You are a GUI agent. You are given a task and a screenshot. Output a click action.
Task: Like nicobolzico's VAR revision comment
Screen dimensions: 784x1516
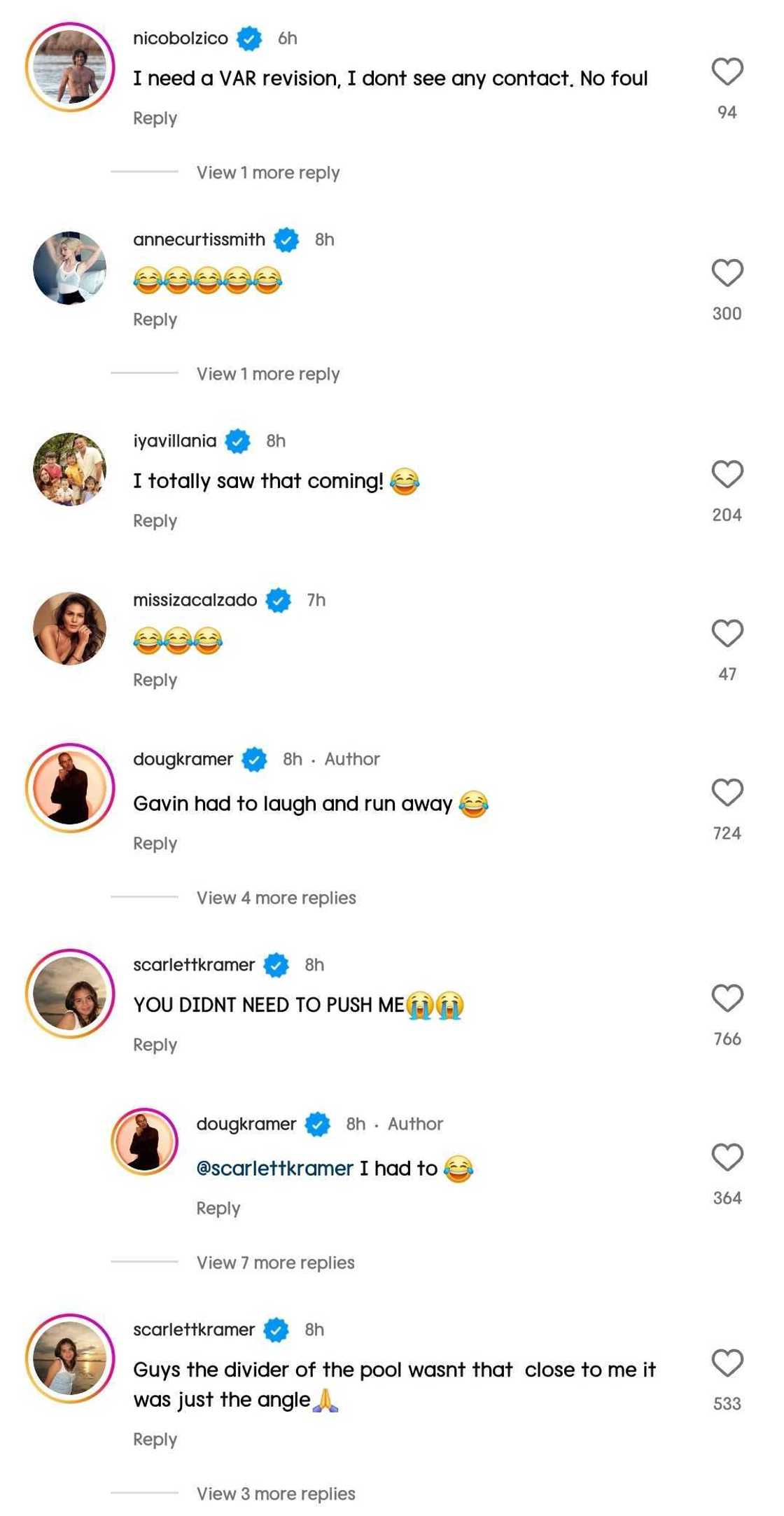[x=727, y=71]
